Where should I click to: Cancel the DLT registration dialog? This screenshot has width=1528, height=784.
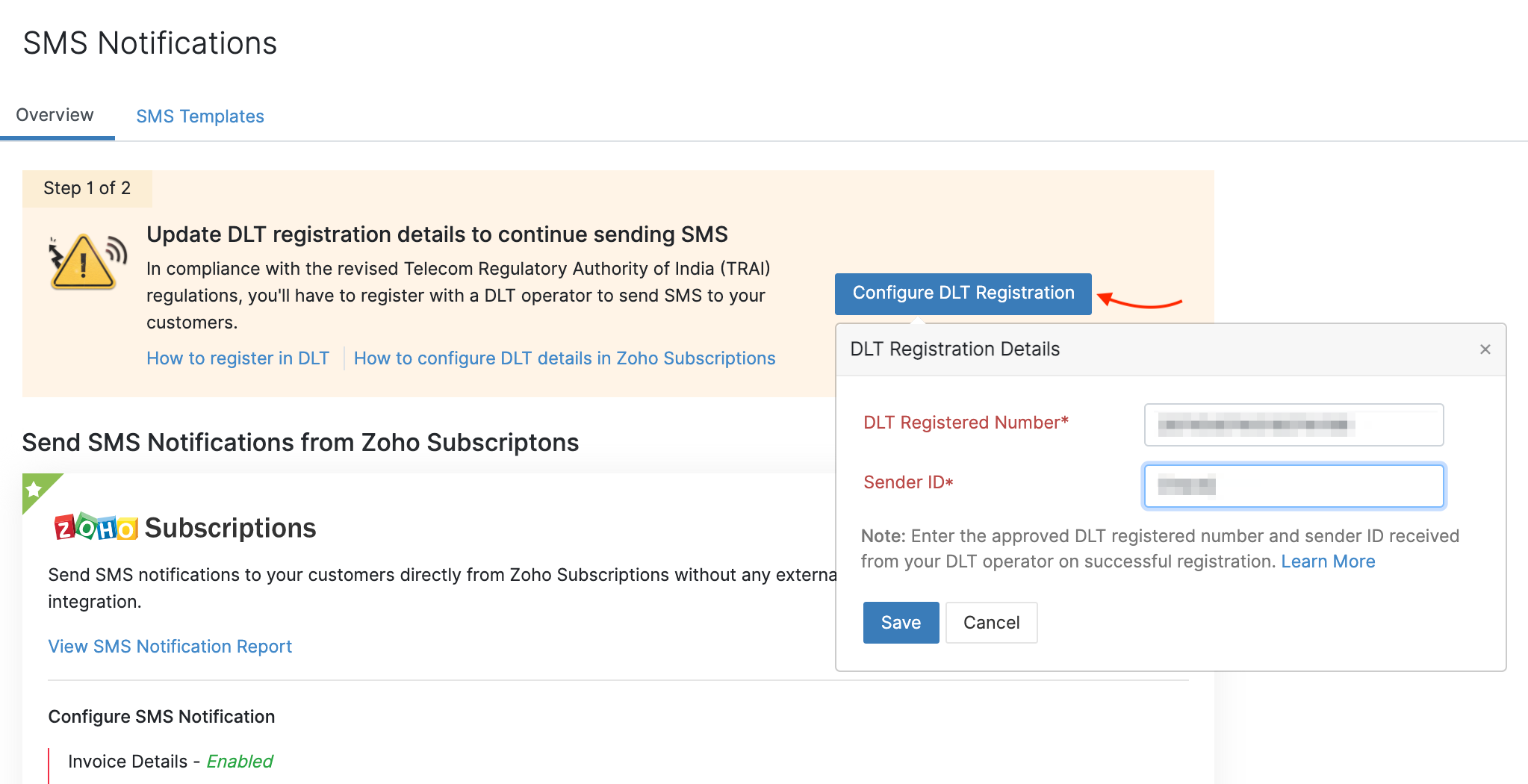(991, 622)
